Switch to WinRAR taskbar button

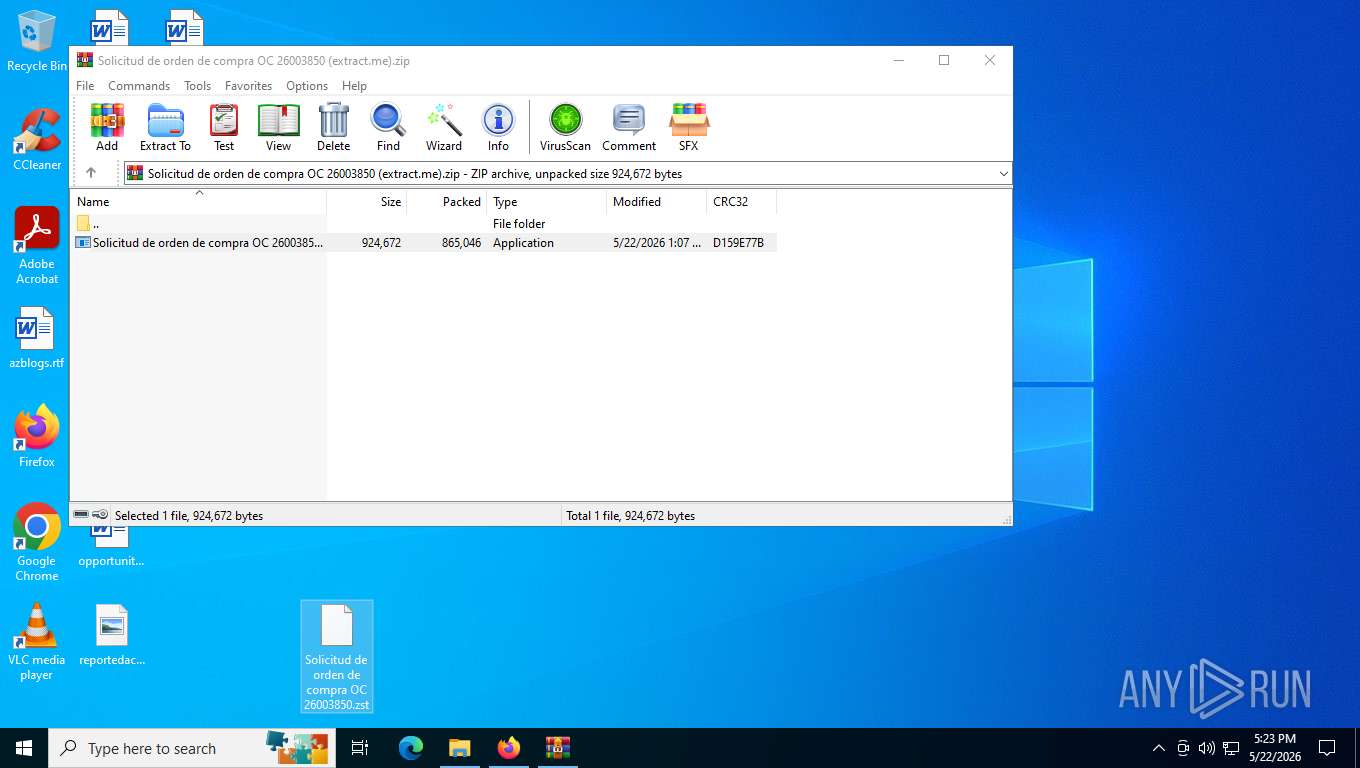click(558, 748)
